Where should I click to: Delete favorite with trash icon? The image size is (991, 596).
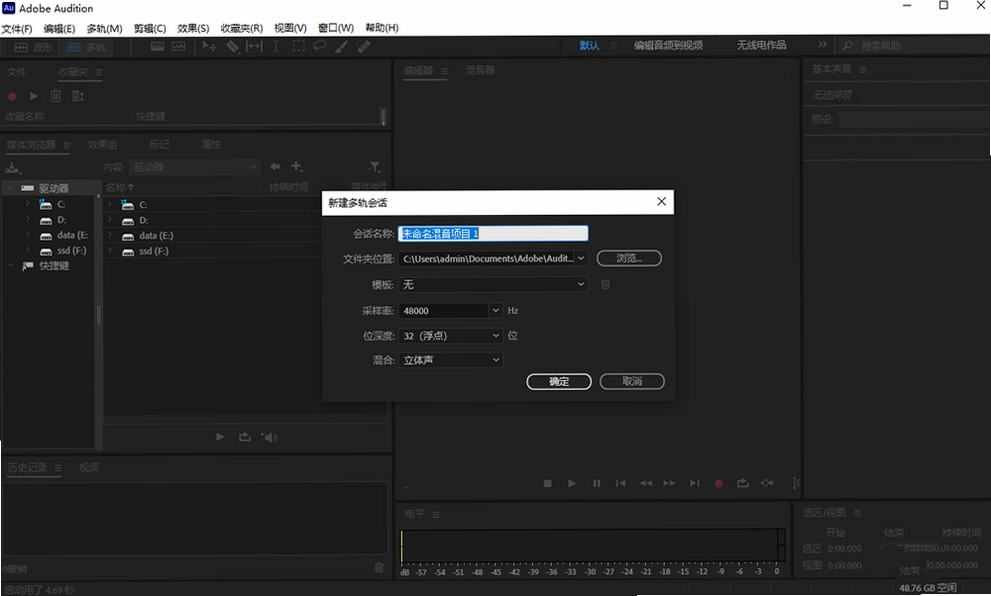[x=56, y=96]
